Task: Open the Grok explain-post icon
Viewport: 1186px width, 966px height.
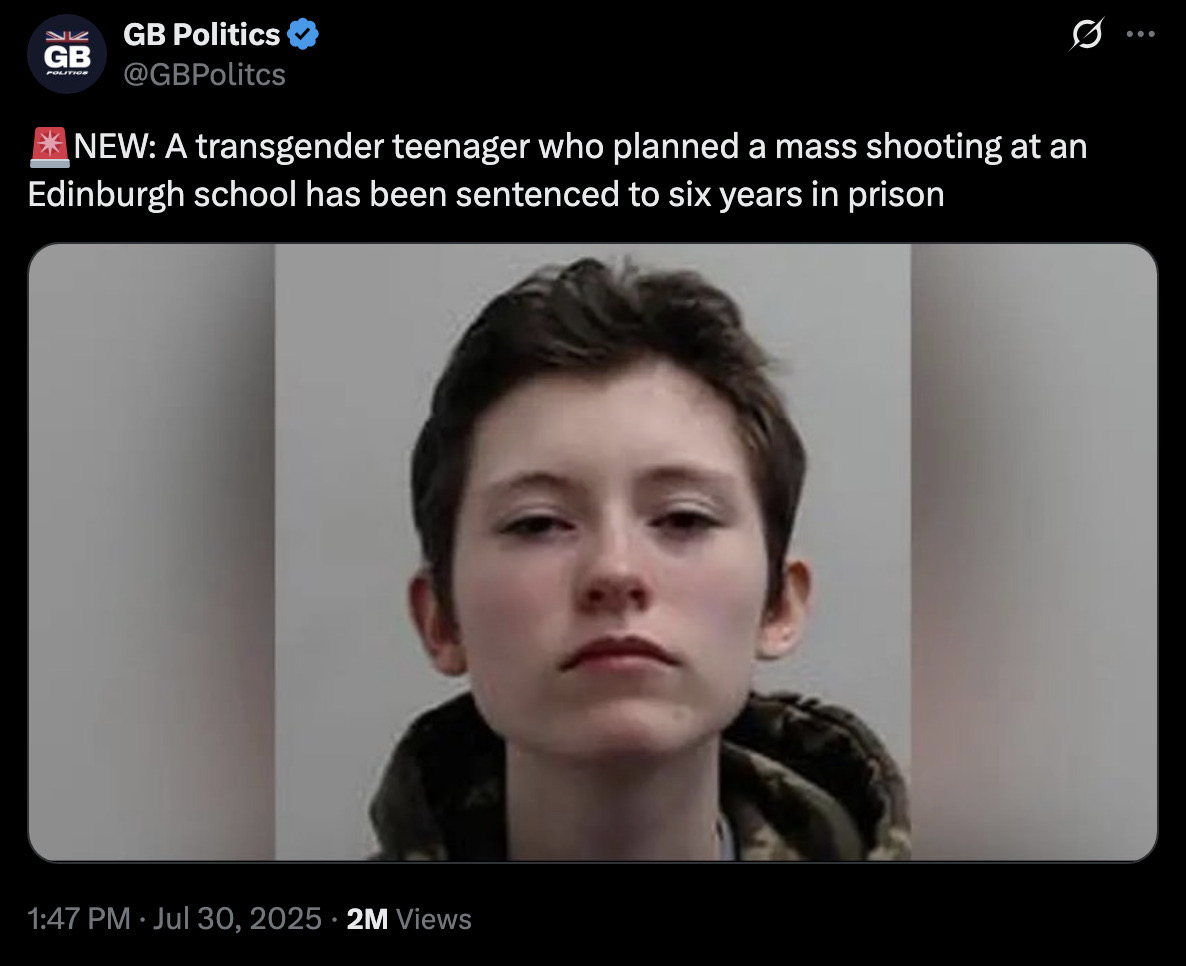Action: click(1087, 34)
